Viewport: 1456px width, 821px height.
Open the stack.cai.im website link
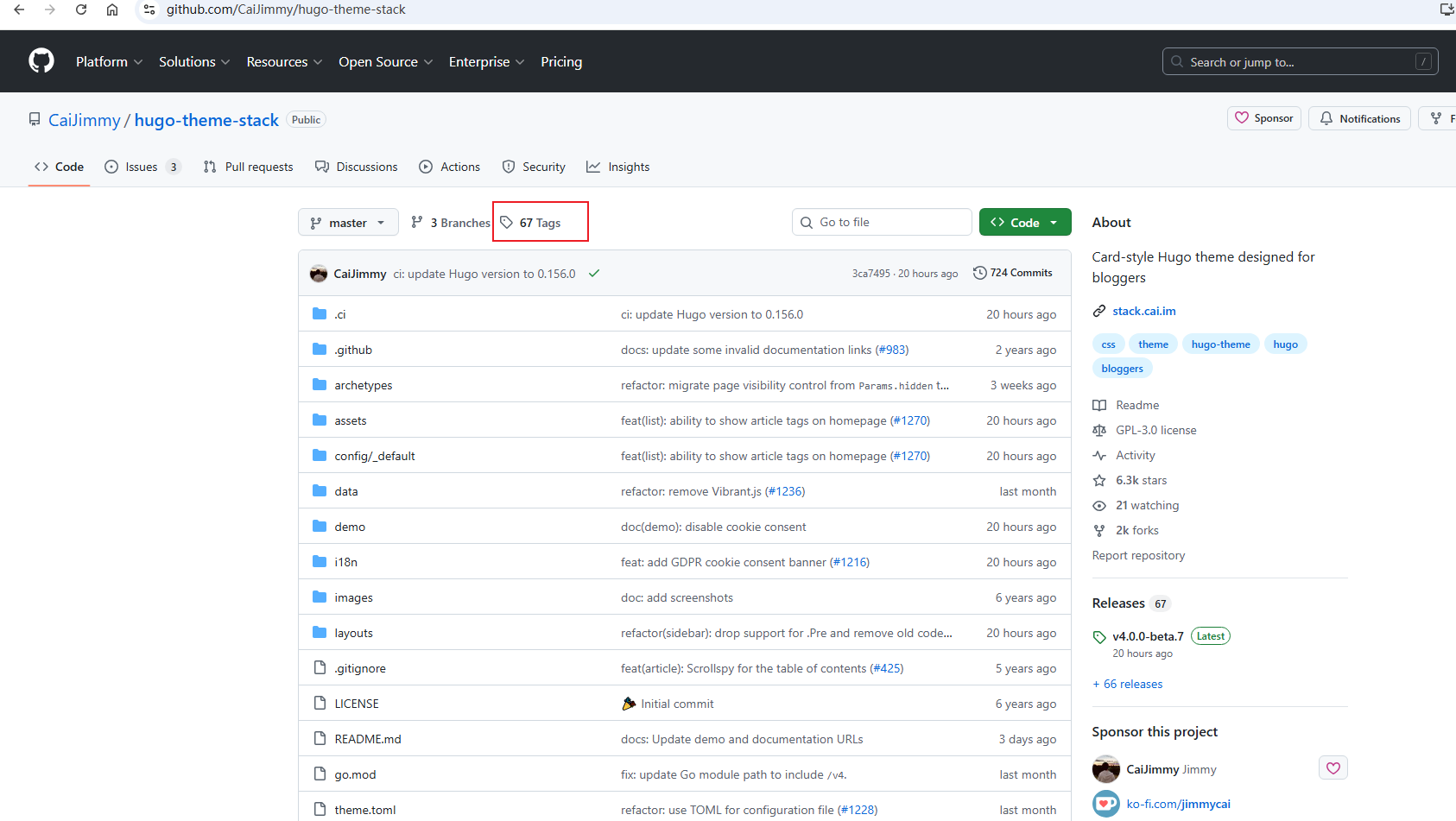(1143, 311)
